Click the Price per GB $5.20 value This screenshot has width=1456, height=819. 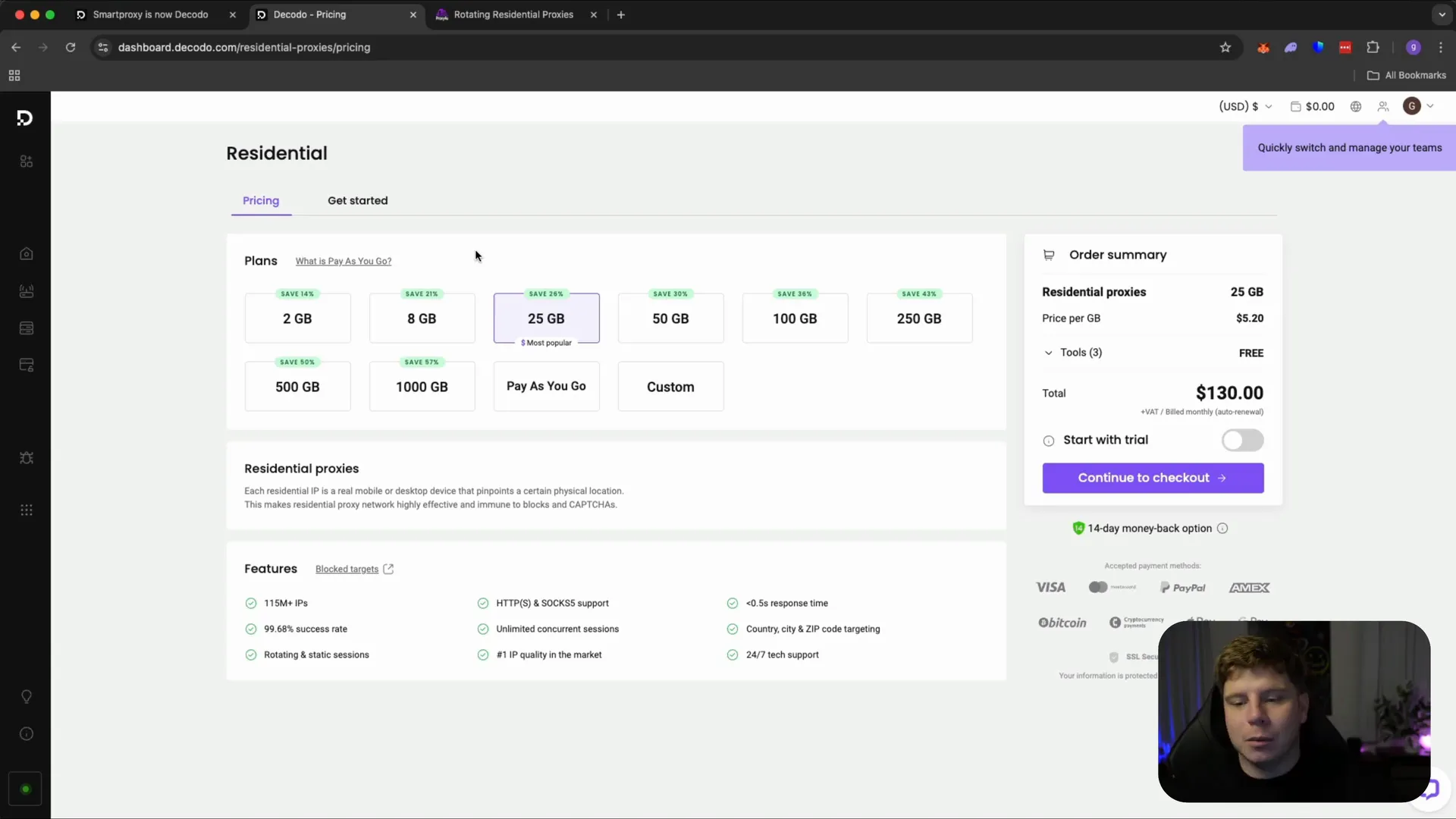pos(1250,318)
